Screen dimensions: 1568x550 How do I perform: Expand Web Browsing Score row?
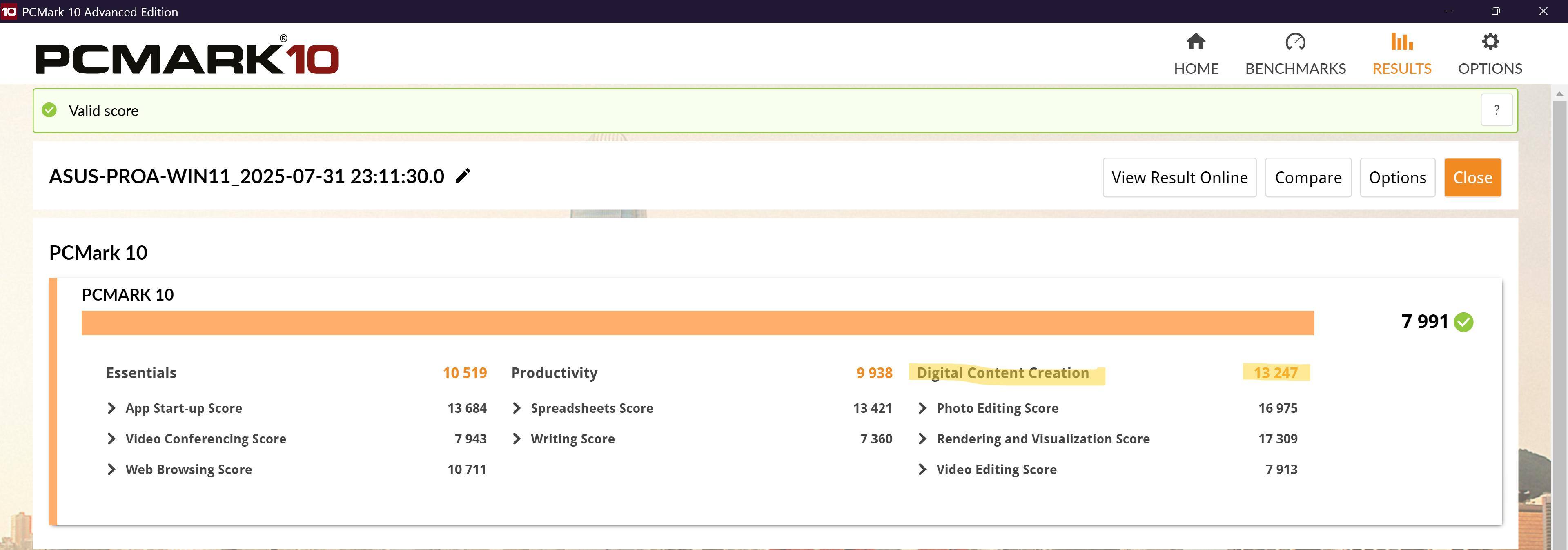(x=111, y=469)
